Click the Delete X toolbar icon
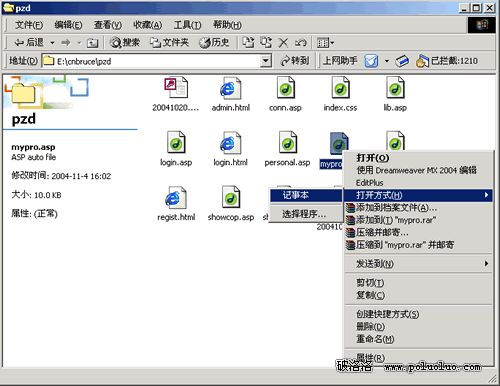 click(x=283, y=43)
